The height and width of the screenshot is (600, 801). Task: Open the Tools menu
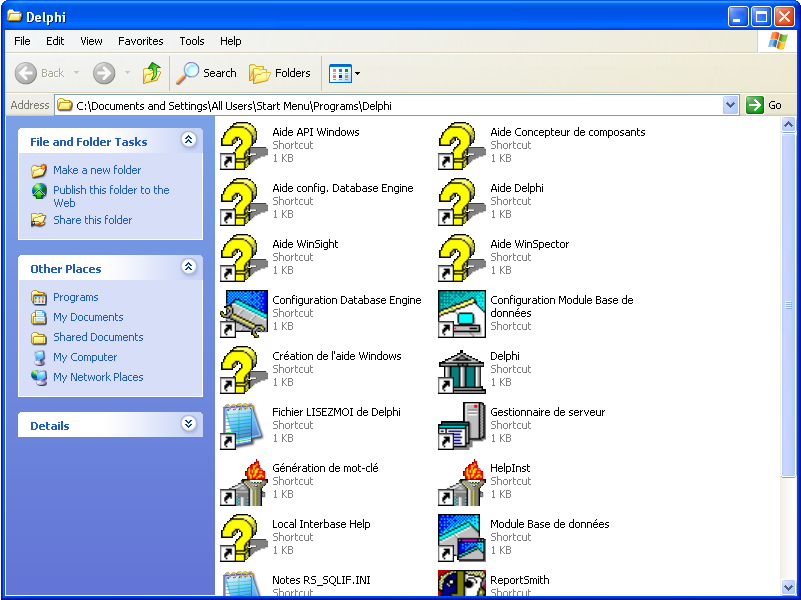192,41
